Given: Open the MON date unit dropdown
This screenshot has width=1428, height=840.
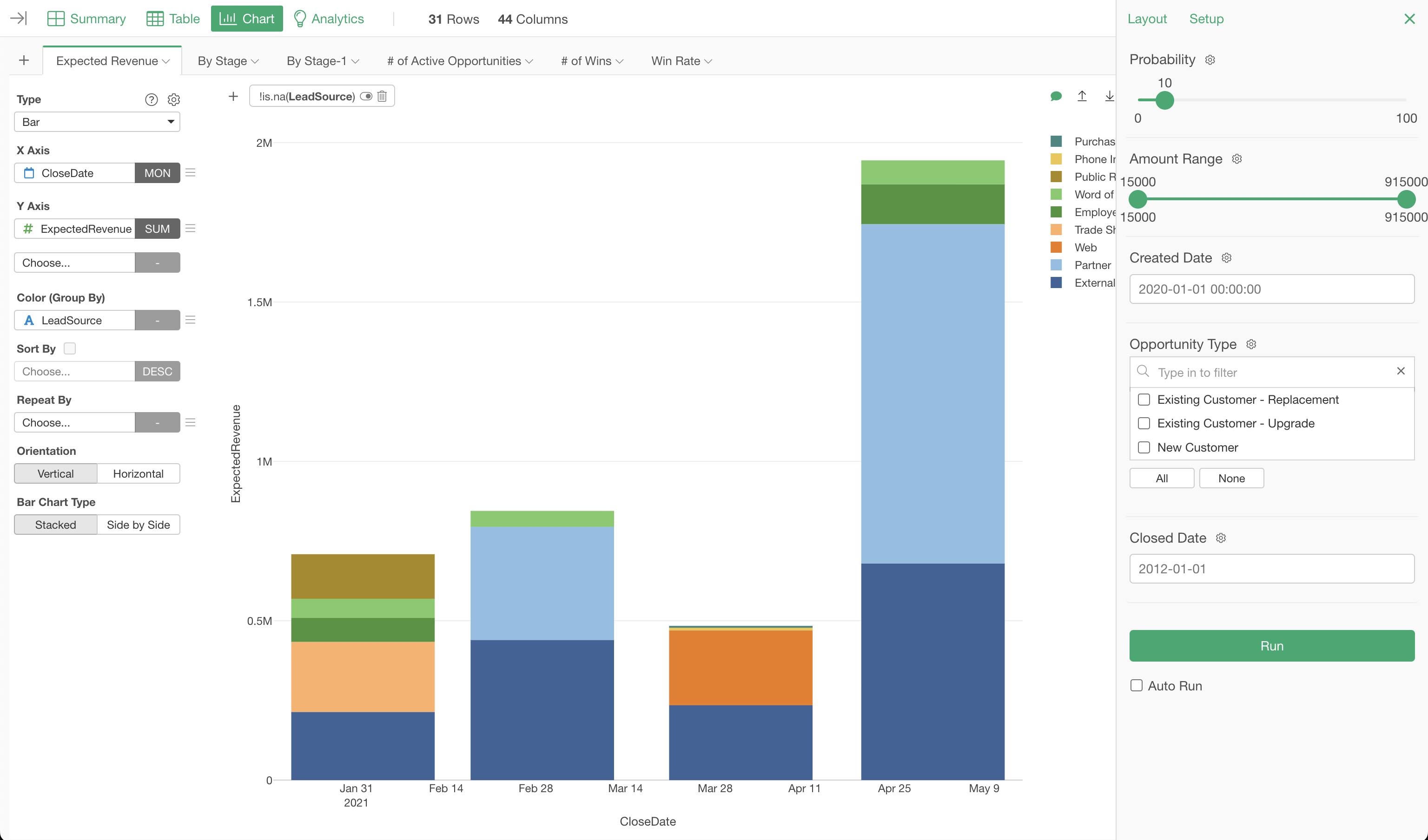Looking at the screenshot, I should tap(157, 173).
